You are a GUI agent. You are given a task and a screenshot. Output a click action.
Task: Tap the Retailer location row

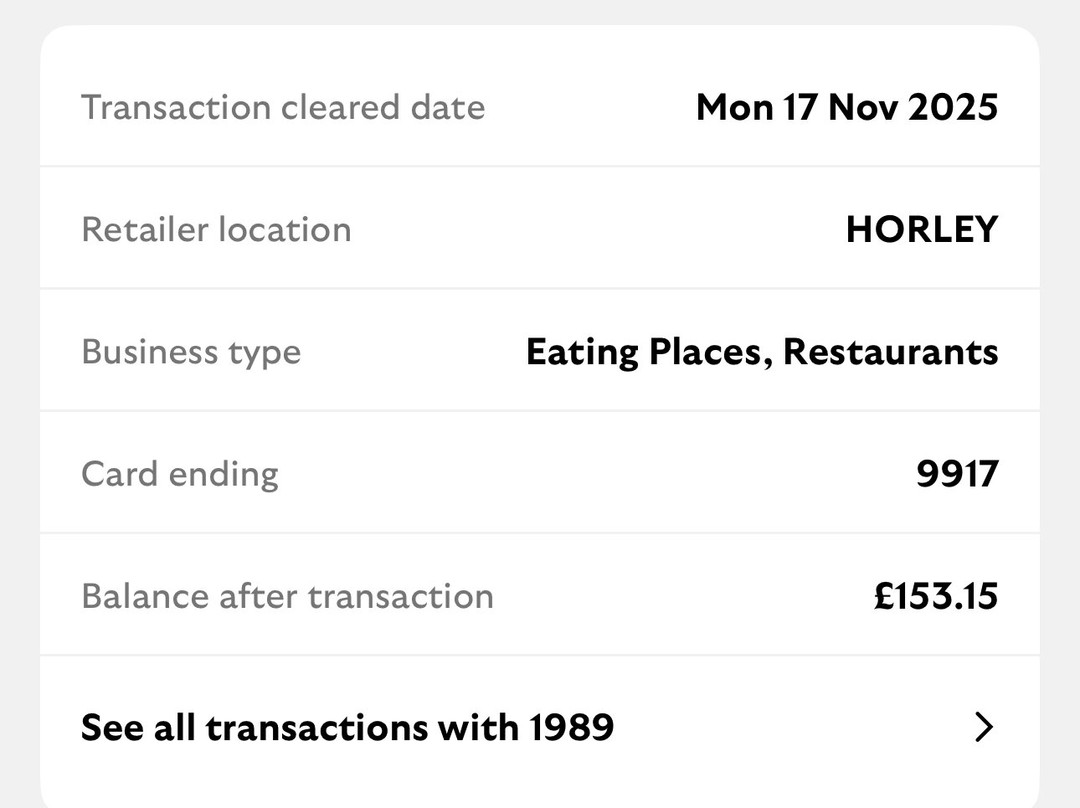pyautogui.click(x=540, y=229)
